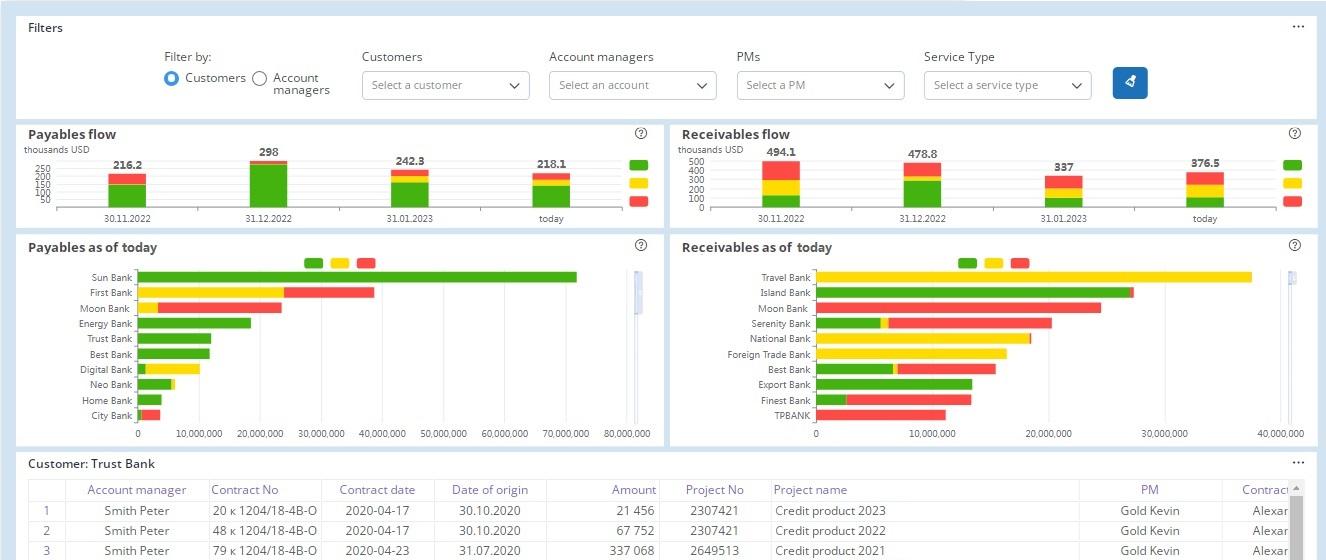The height and width of the screenshot is (560, 1326).
Task: Open the Filters panel three-dot menu
Action: click(x=1298, y=27)
